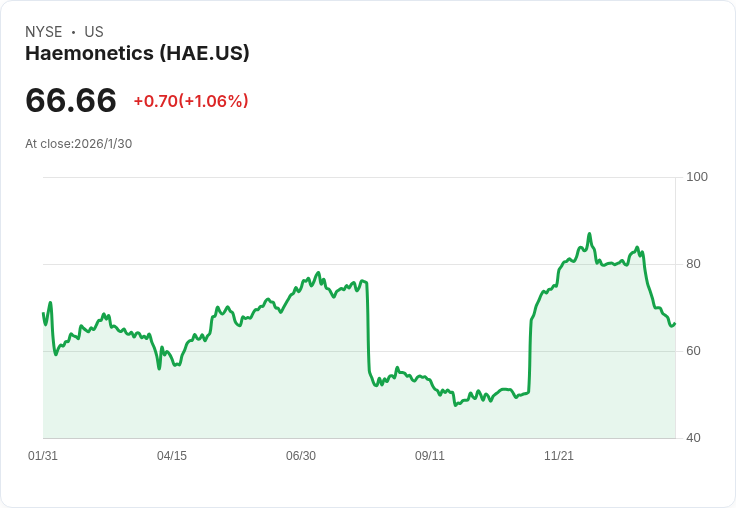Viewport: 736px width, 508px height.
Task: Click the 11/21 date marker
Action: [x=559, y=456]
